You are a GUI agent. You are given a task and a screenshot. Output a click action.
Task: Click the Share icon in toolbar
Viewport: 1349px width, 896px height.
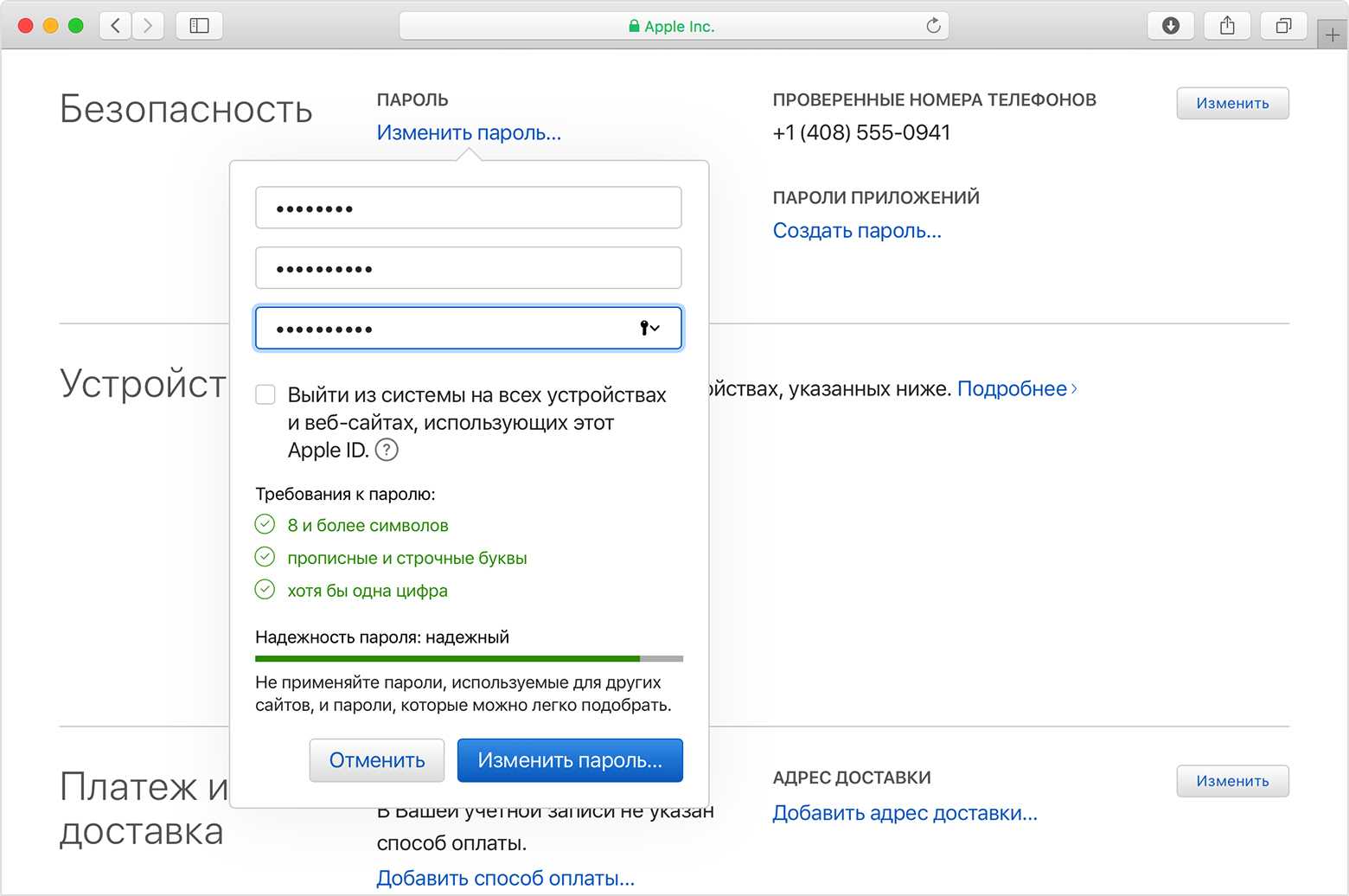tap(1227, 26)
